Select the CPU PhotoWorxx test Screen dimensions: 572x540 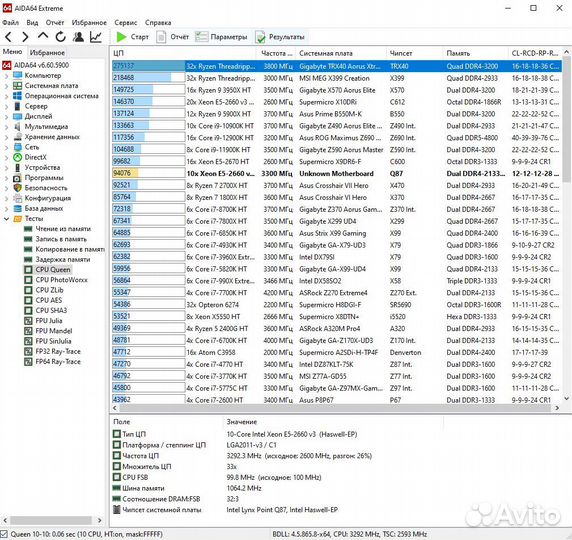(x=61, y=280)
